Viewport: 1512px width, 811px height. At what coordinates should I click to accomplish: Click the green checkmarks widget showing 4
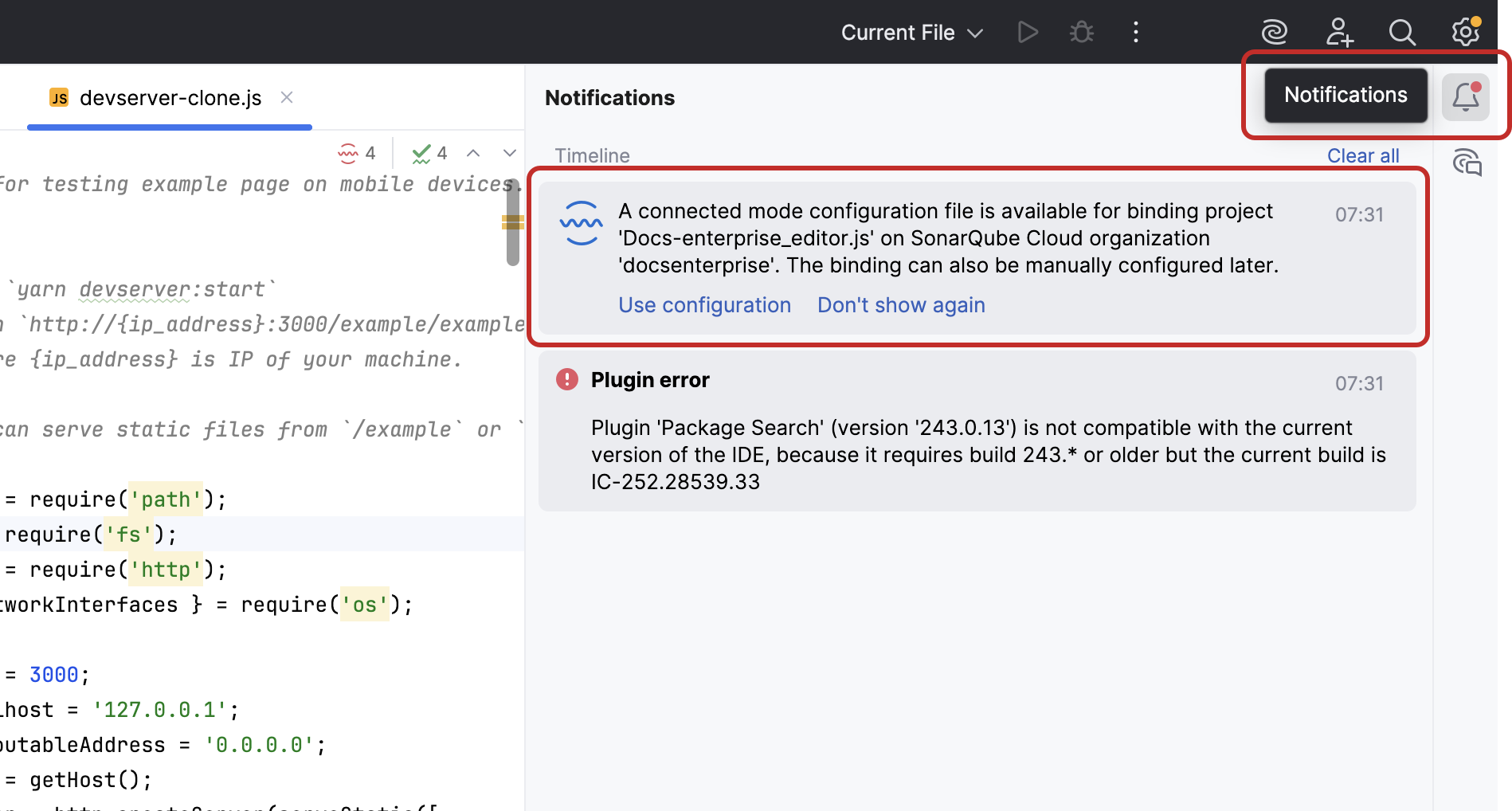(x=429, y=153)
